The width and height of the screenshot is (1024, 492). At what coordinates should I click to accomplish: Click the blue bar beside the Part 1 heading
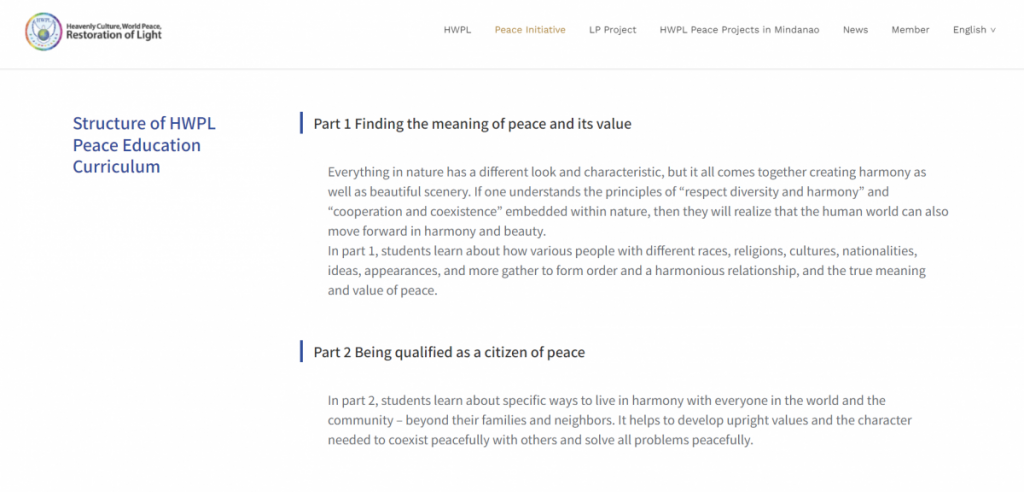[301, 123]
